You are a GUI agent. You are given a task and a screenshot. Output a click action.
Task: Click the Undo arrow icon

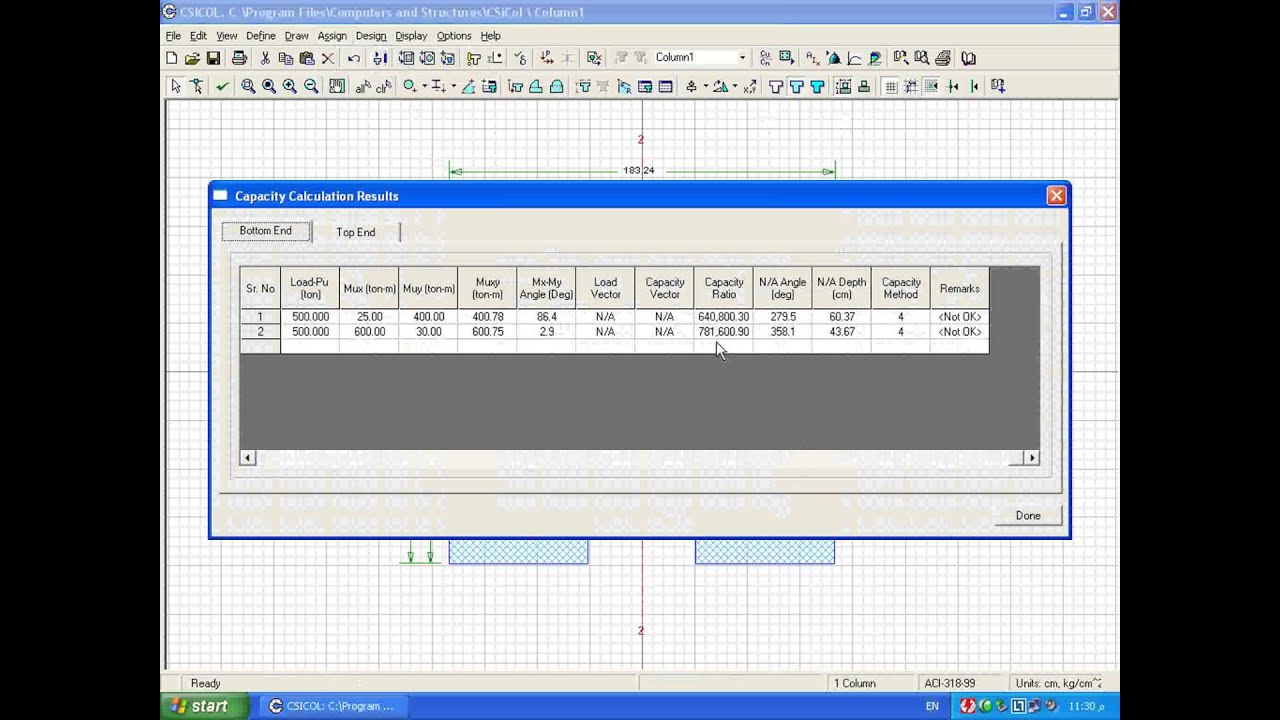(x=354, y=59)
